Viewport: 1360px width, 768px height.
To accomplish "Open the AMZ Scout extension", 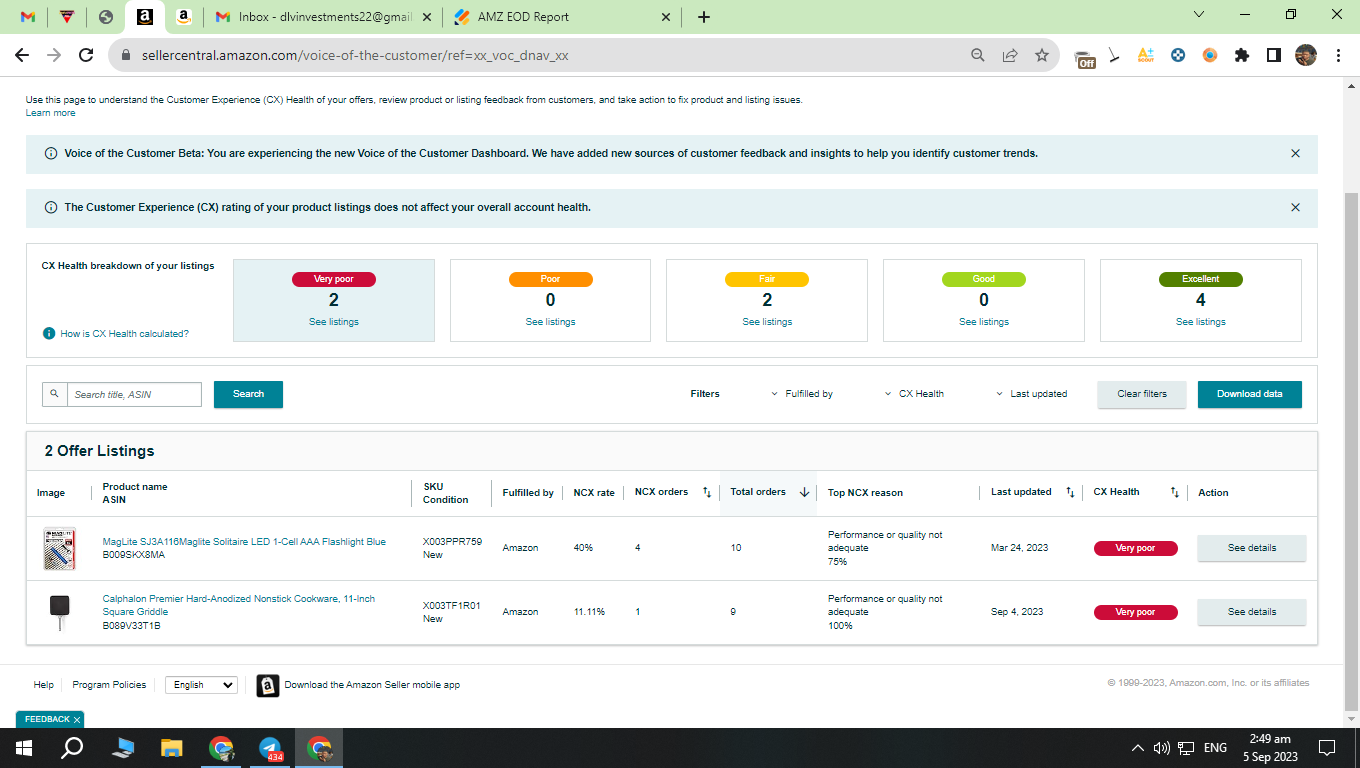I will coord(1146,56).
